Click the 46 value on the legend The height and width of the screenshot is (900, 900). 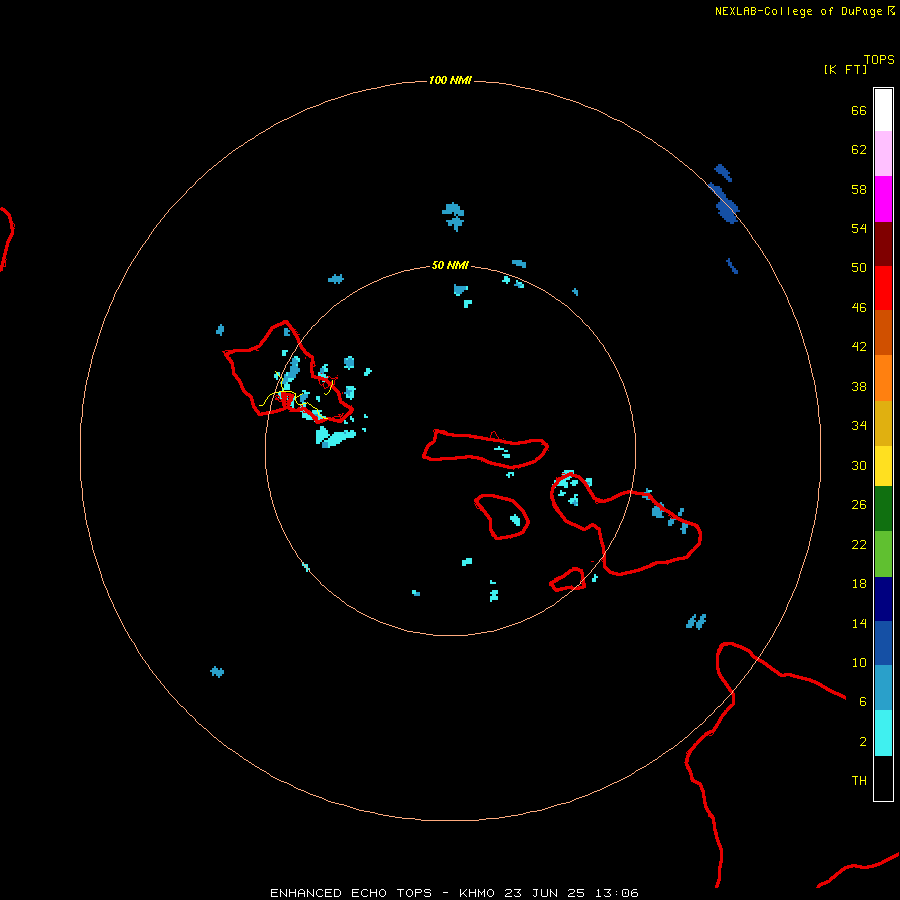click(x=859, y=308)
